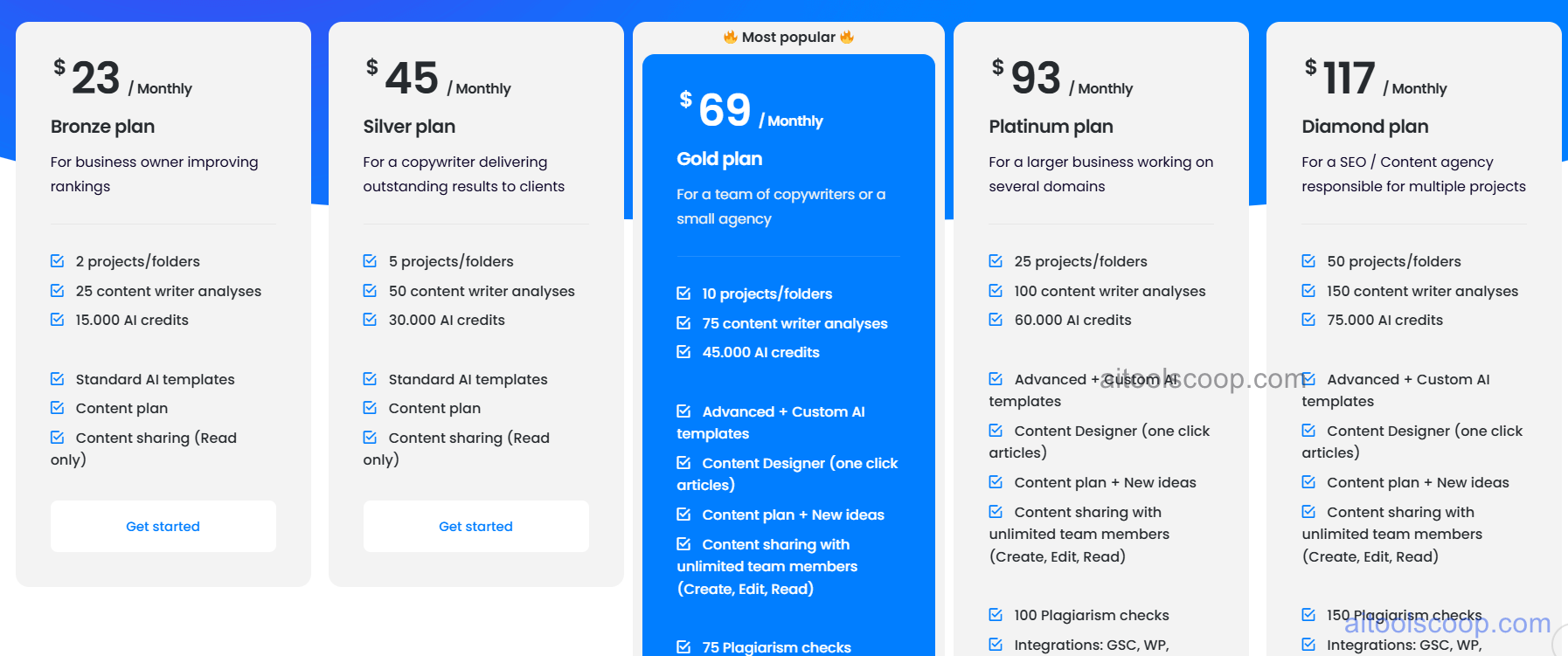Screen dimensions: 1568x656
Task: Select the Bronze plan heading
Action: pos(102,126)
